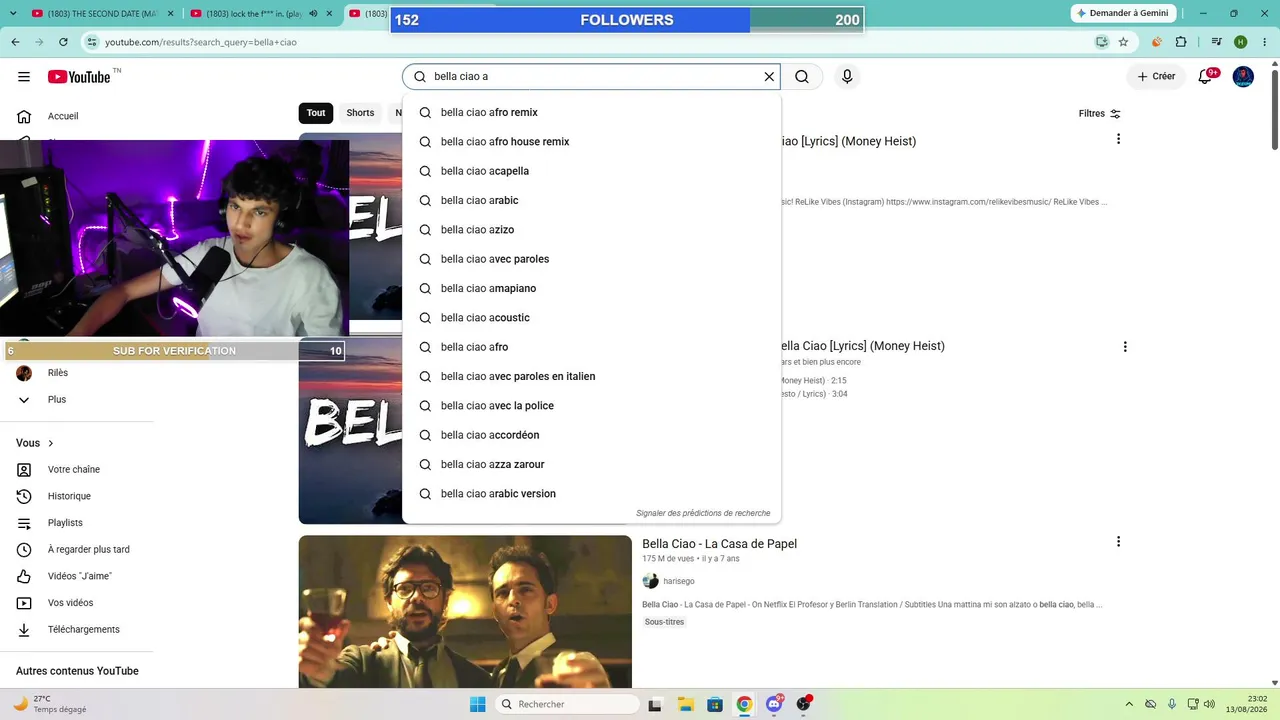Pick suggestion 'bella ciao azza zarour'

point(591,464)
